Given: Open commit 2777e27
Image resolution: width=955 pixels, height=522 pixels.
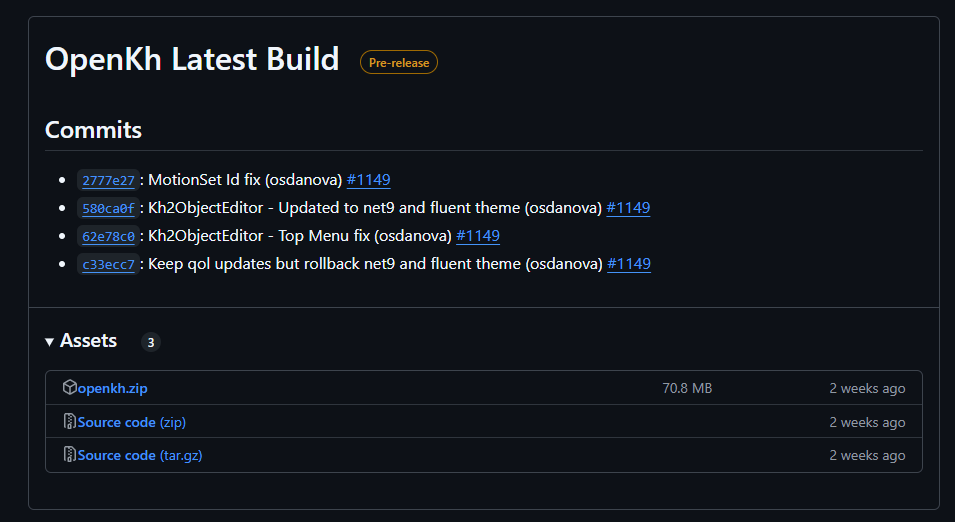Looking at the screenshot, I should (108, 180).
